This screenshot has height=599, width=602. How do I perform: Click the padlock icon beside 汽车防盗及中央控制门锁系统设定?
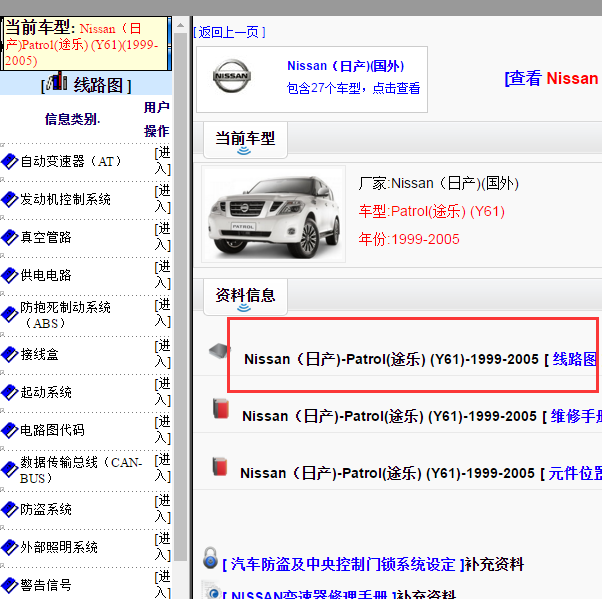(210, 558)
